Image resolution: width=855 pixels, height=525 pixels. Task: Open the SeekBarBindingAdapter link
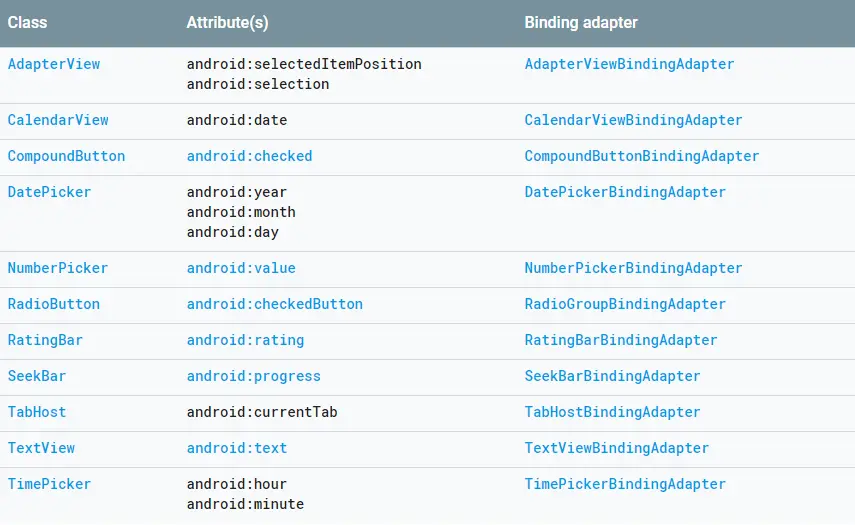(612, 376)
